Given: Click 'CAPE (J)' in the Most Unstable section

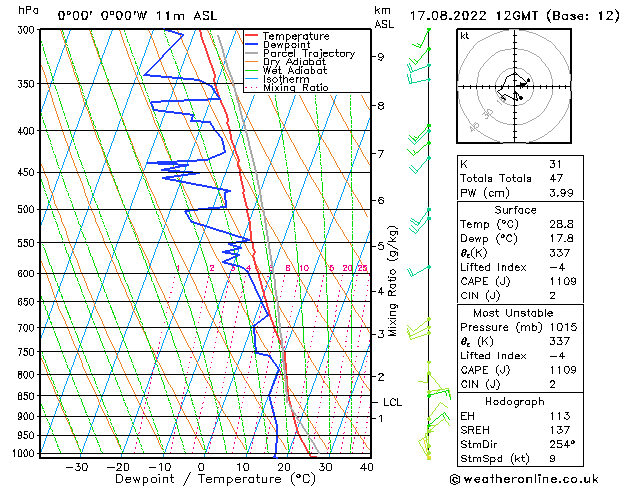Looking at the screenshot, I should point(485,370).
